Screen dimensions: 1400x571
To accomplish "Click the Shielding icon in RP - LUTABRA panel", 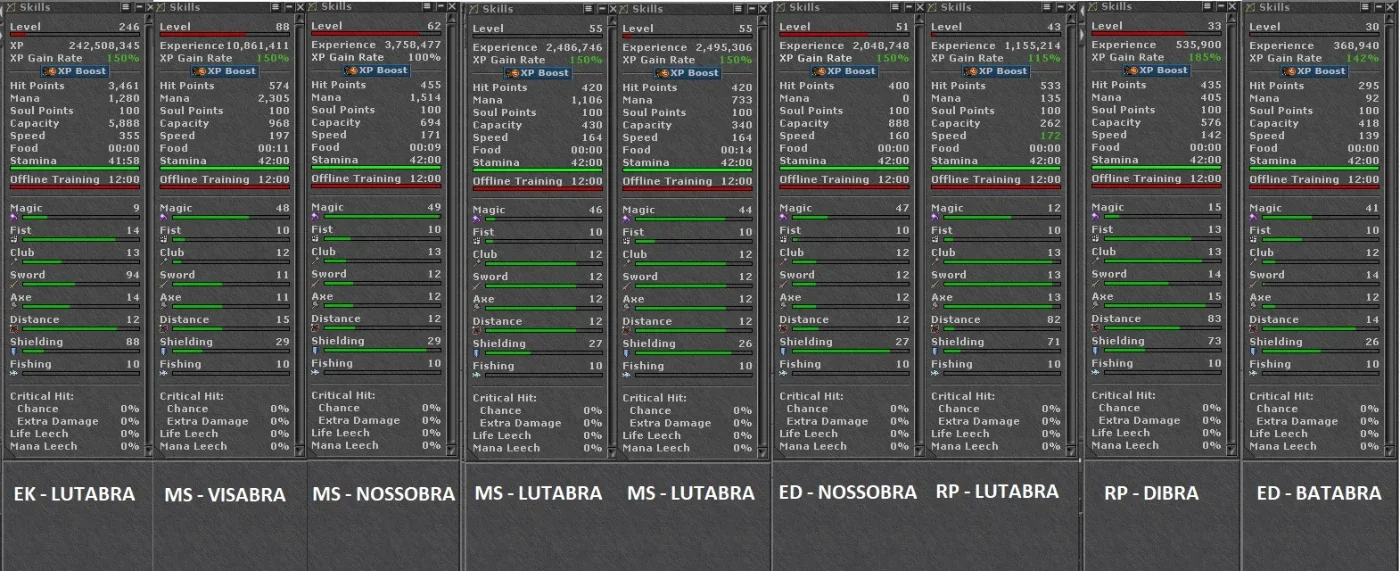I will (x=935, y=351).
